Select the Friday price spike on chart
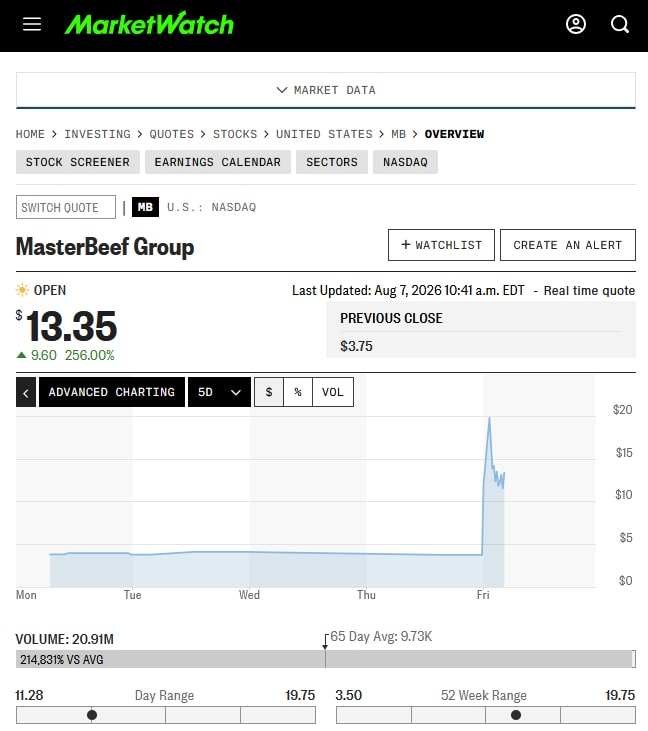The height and width of the screenshot is (731, 648). 489,420
